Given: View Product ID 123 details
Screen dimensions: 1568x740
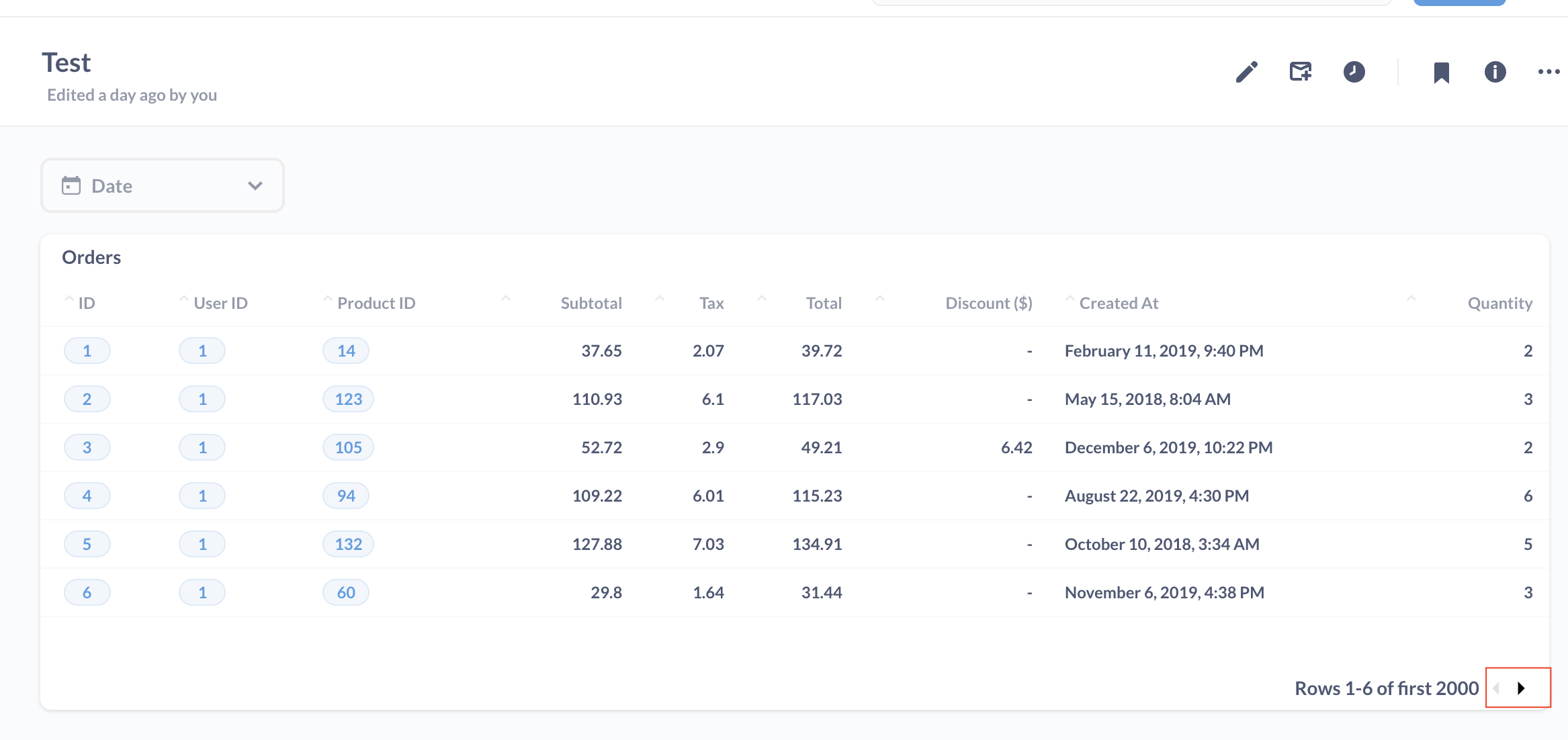Looking at the screenshot, I should (347, 398).
